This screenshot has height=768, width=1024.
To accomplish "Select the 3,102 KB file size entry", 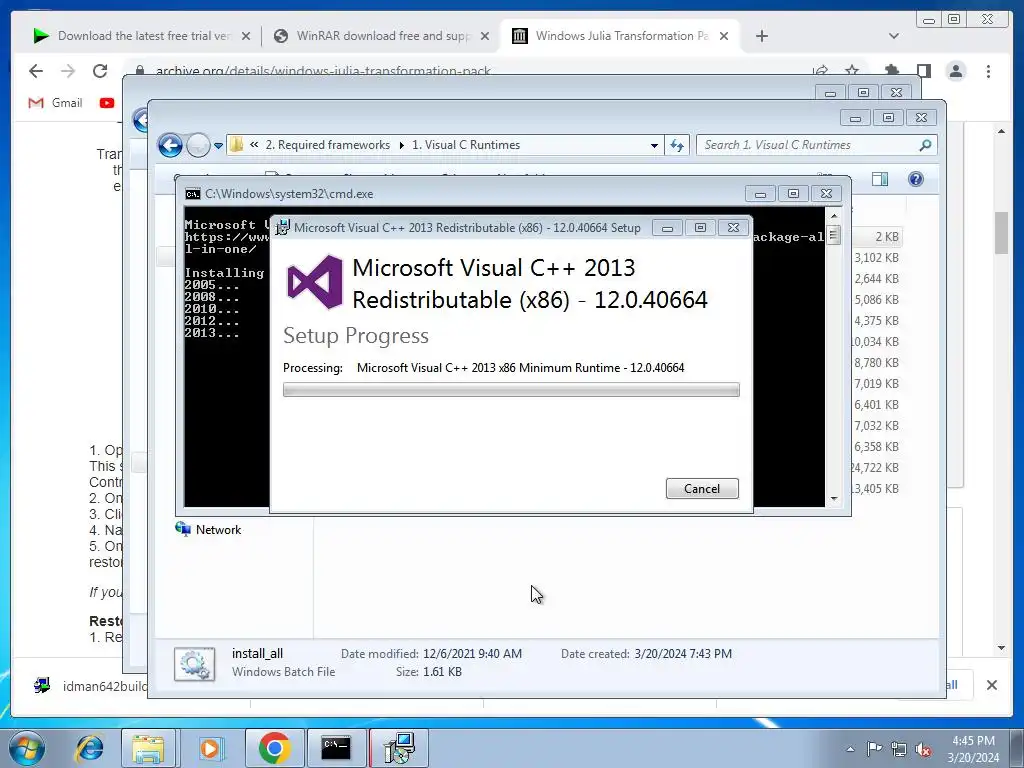I will point(876,258).
